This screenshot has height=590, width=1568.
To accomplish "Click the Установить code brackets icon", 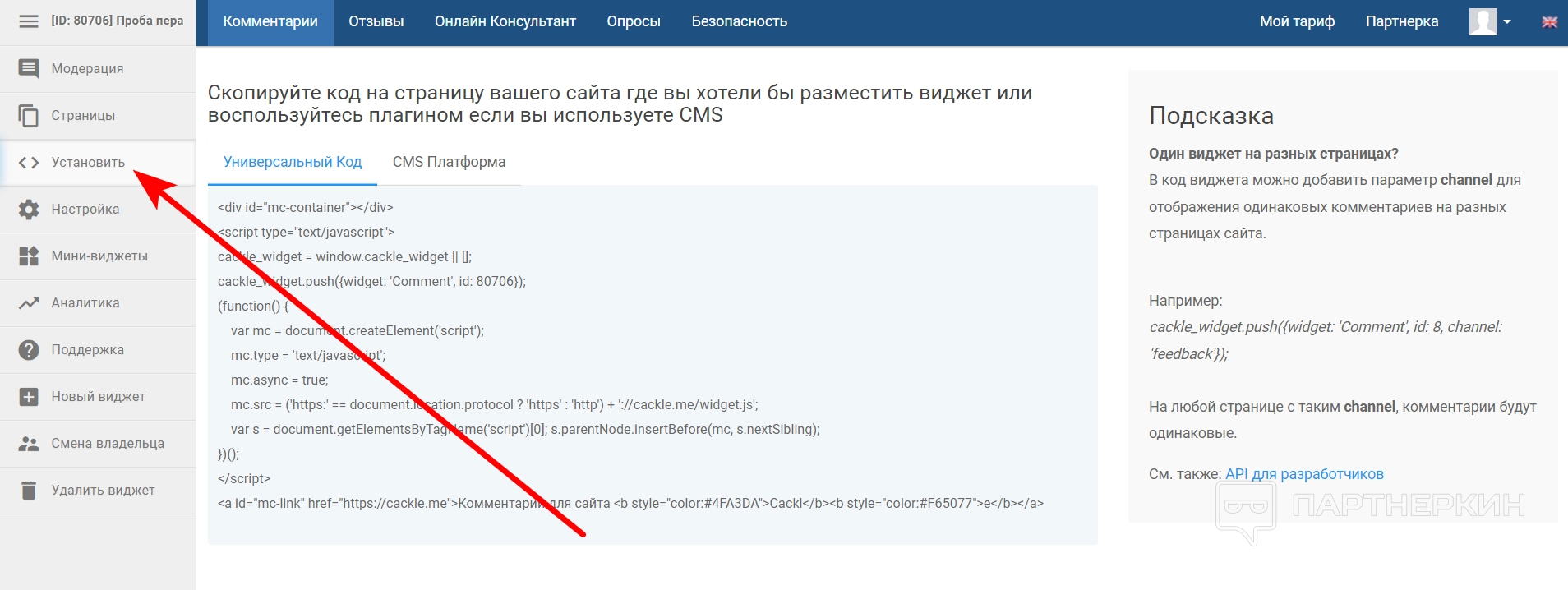I will 29,163.
